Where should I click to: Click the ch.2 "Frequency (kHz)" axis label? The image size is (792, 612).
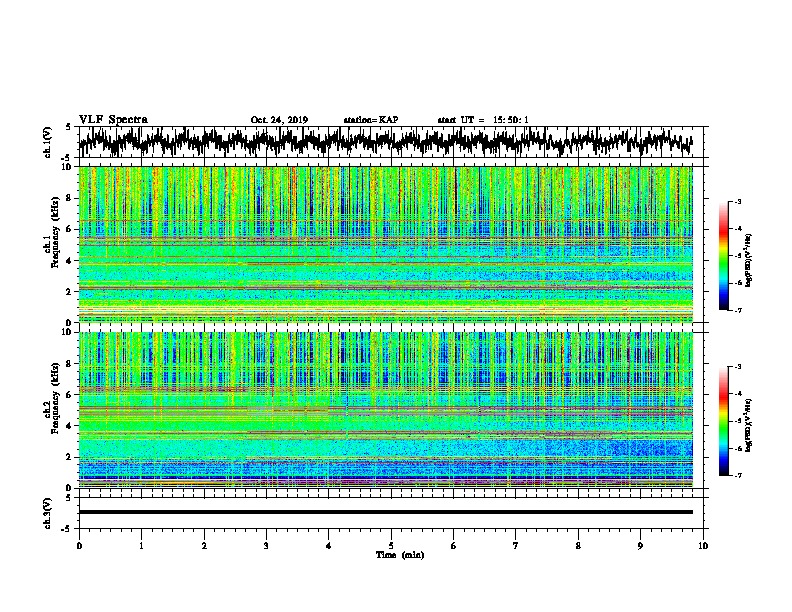pos(55,398)
